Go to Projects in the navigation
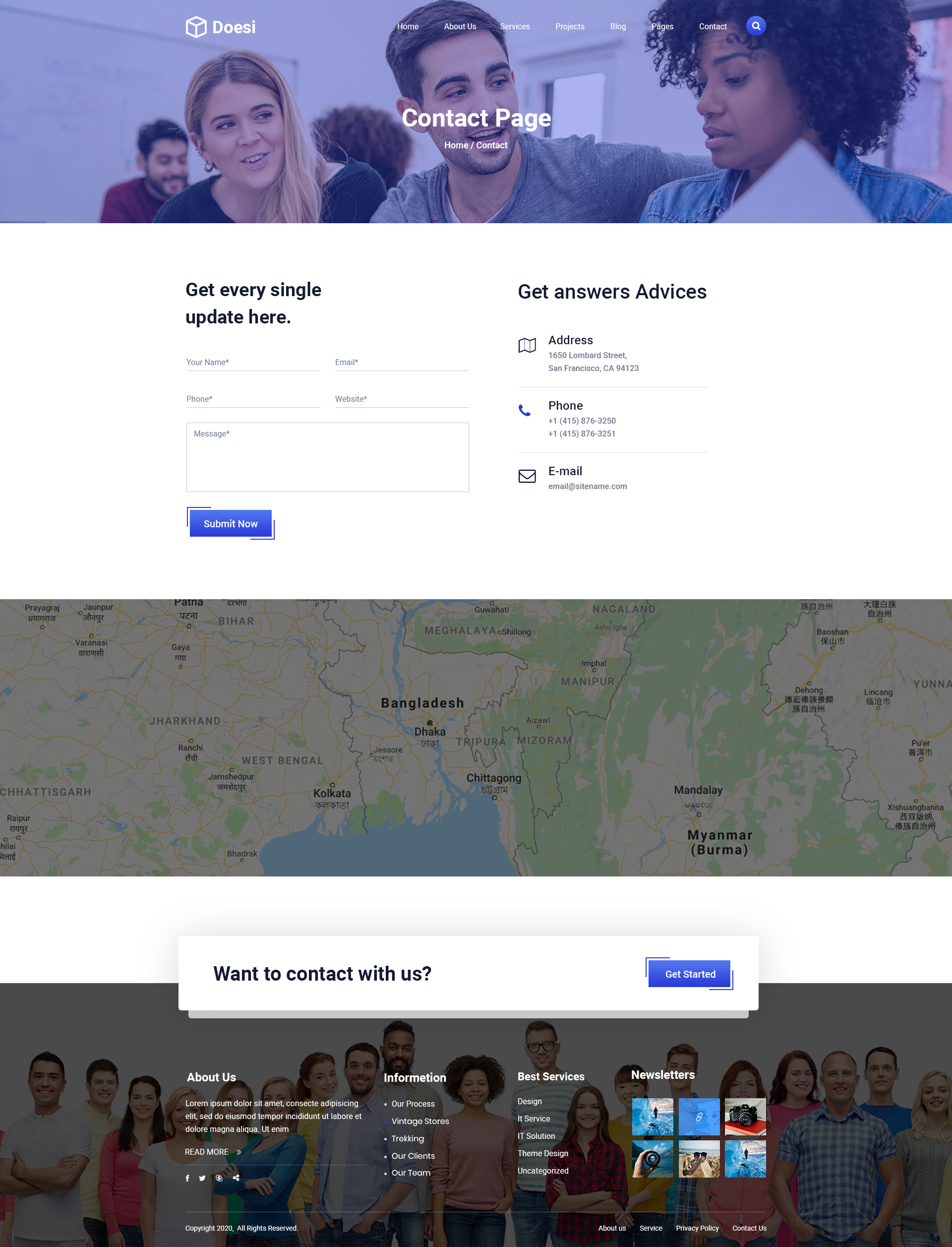 tap(570, 27)
